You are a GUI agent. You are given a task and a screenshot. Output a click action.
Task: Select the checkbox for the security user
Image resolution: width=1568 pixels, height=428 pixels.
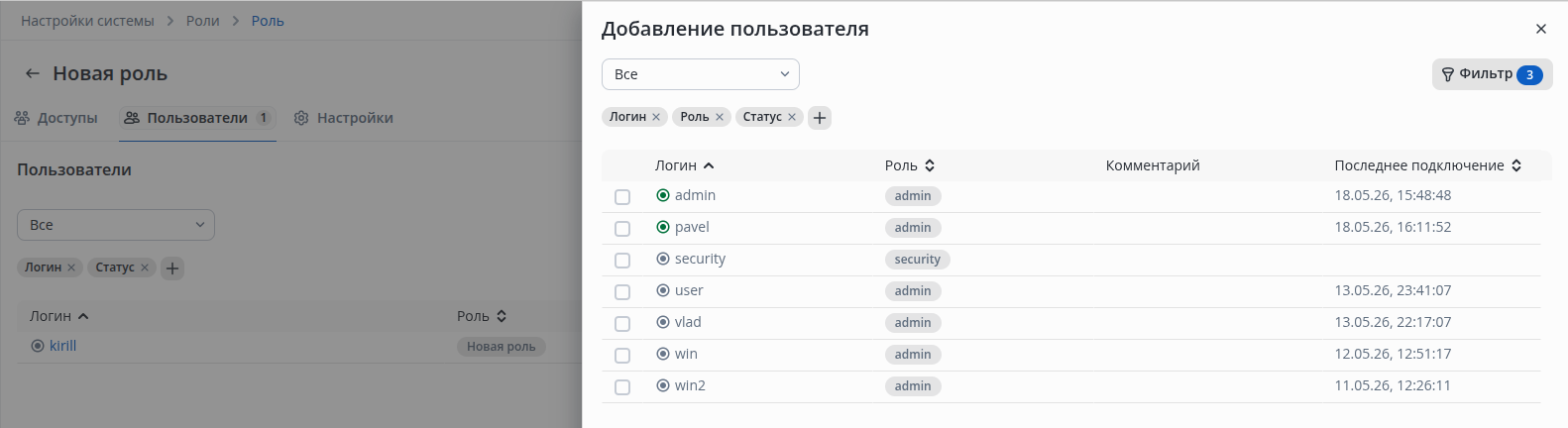622,261
